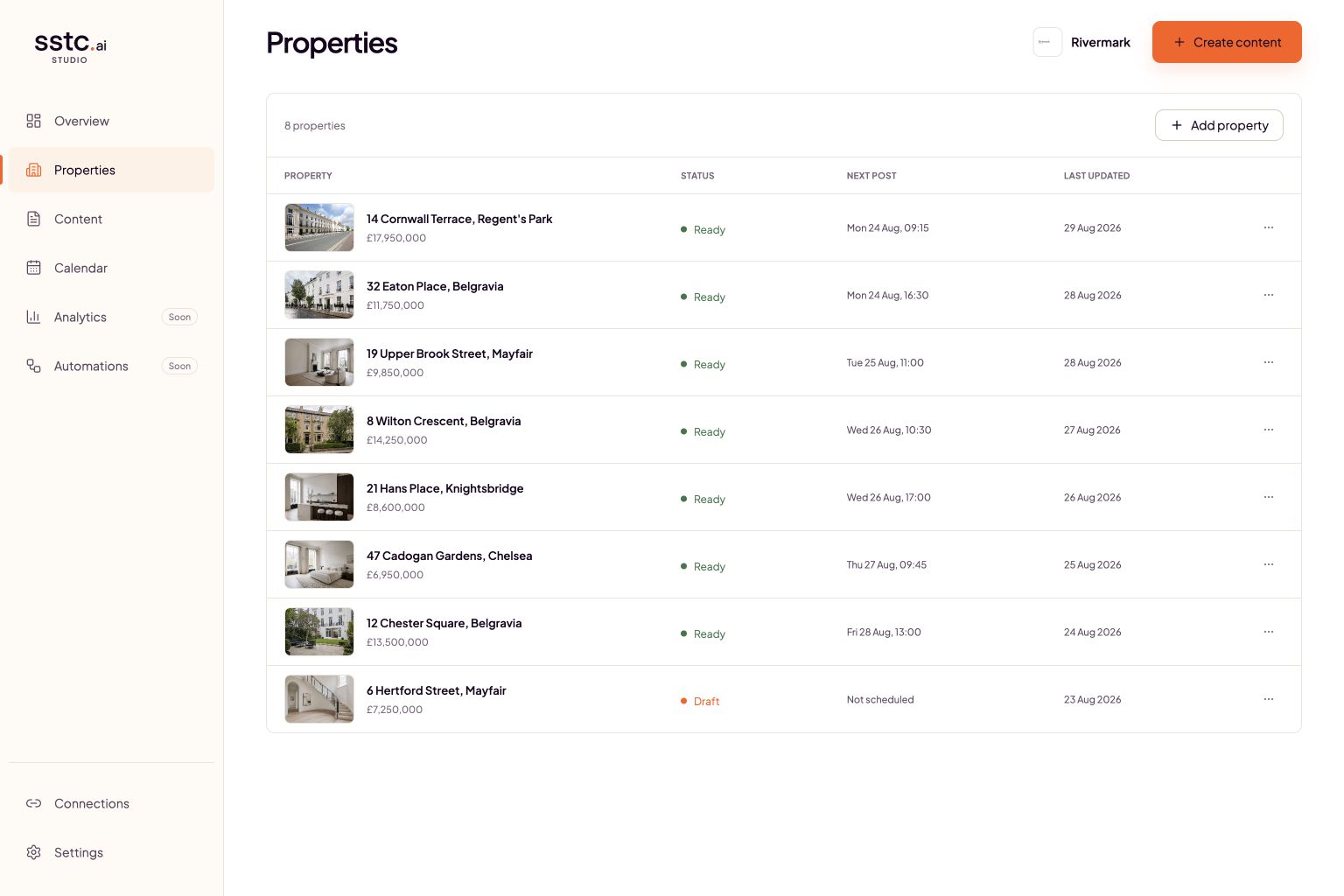Click the Content document icon
The height and width of the screenshot is (896, 1344).
click(33, 219)
